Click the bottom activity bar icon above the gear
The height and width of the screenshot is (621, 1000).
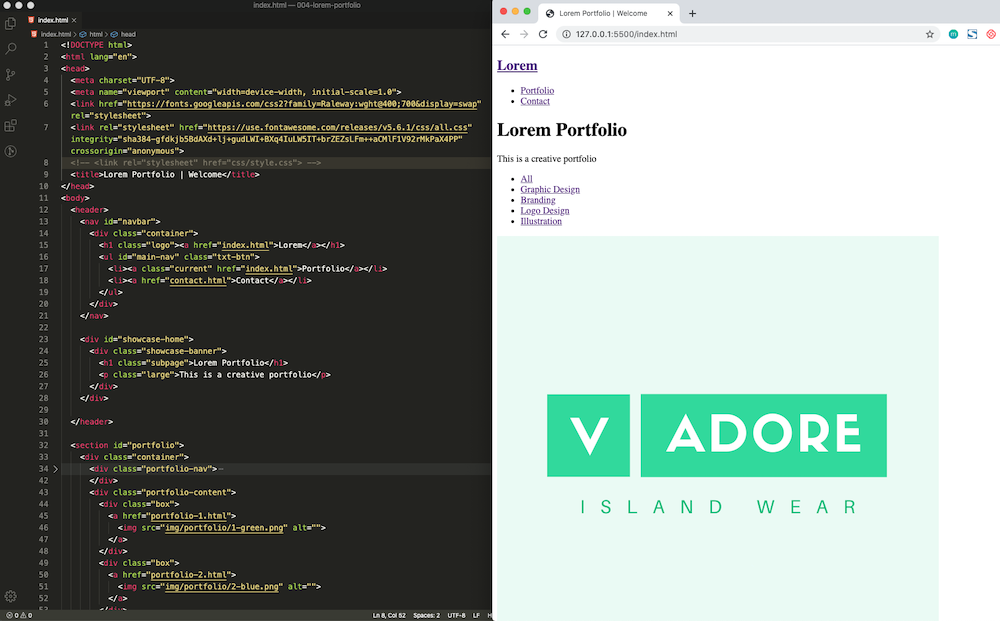pyautogui.click(x=10, y=151)
